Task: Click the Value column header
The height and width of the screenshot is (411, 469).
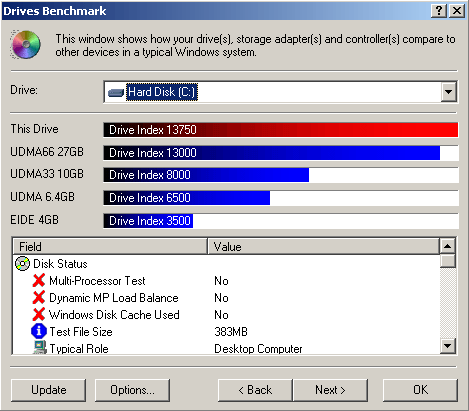Action: (x=323, y=247)
